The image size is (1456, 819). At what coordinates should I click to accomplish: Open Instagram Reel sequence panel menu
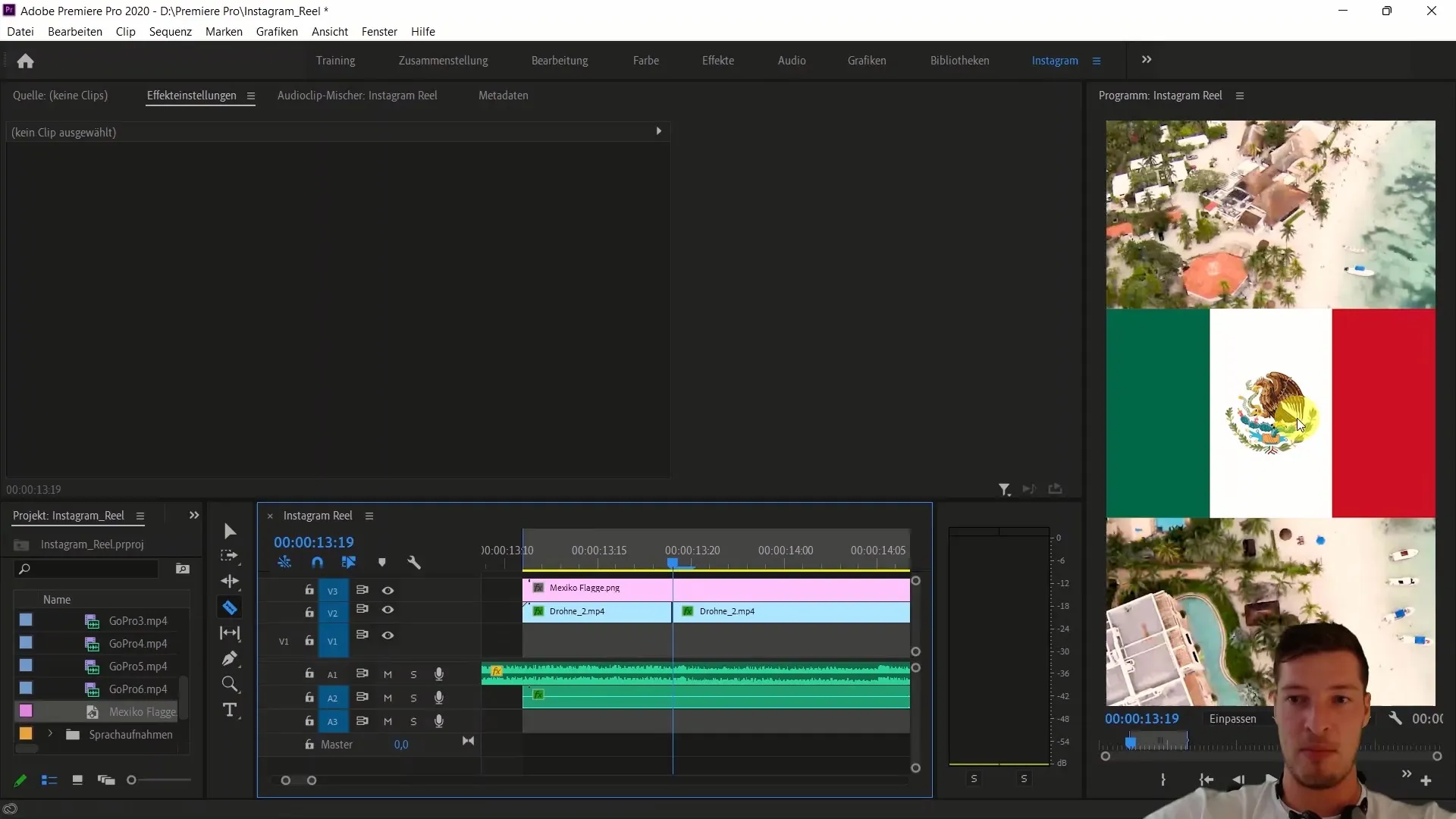(369, 516)
